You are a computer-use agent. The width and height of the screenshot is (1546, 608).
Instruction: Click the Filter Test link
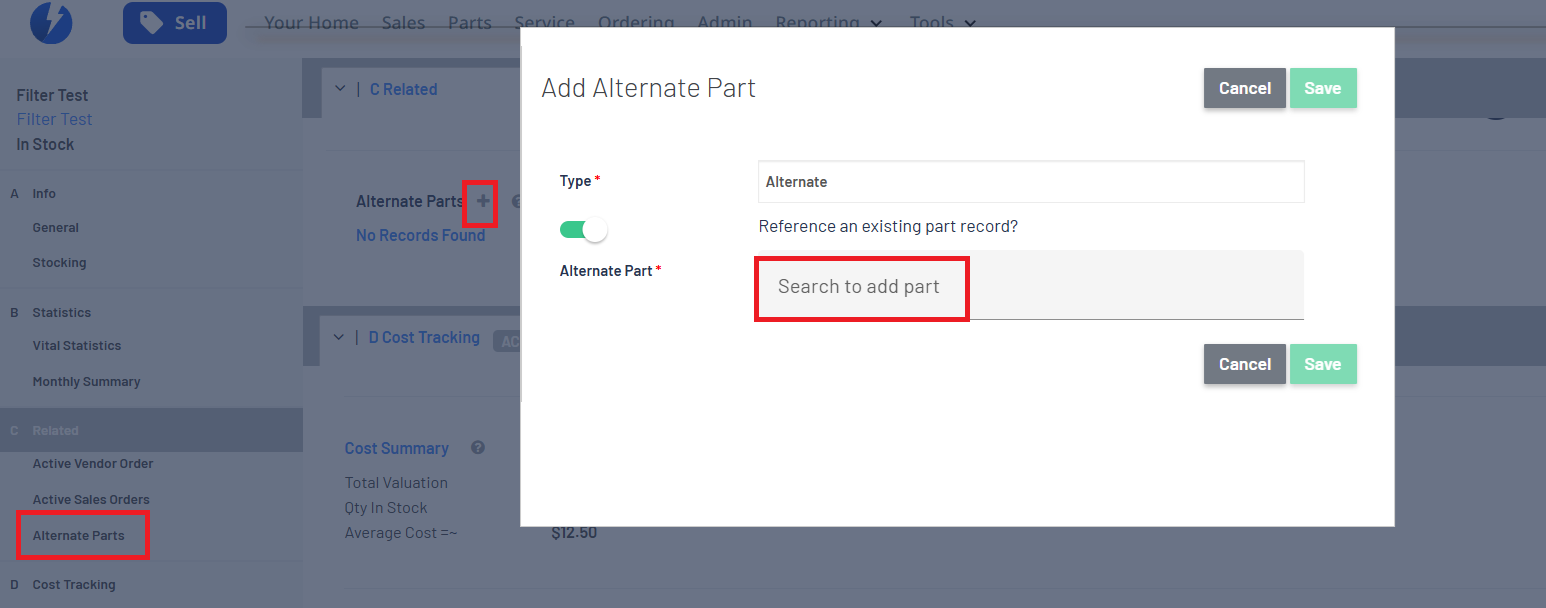point(54,119)
